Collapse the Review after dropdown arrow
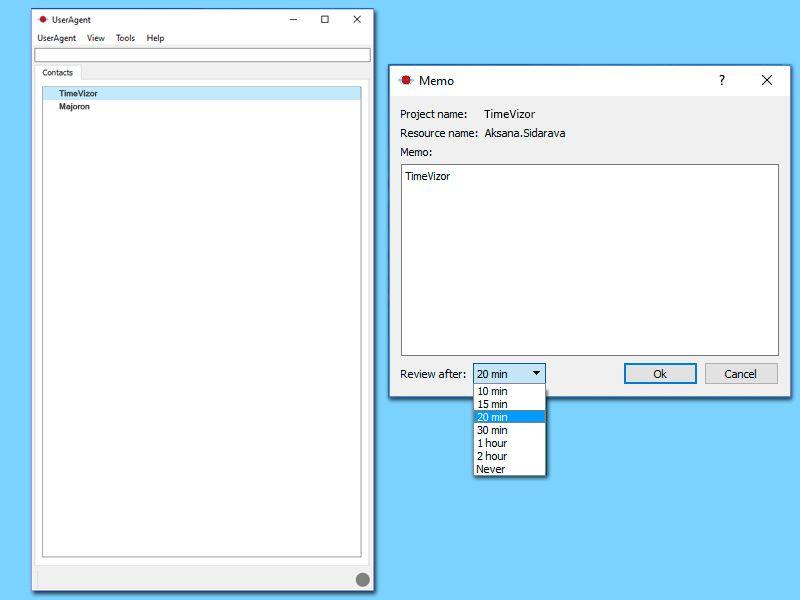 [x=536, y=373]
